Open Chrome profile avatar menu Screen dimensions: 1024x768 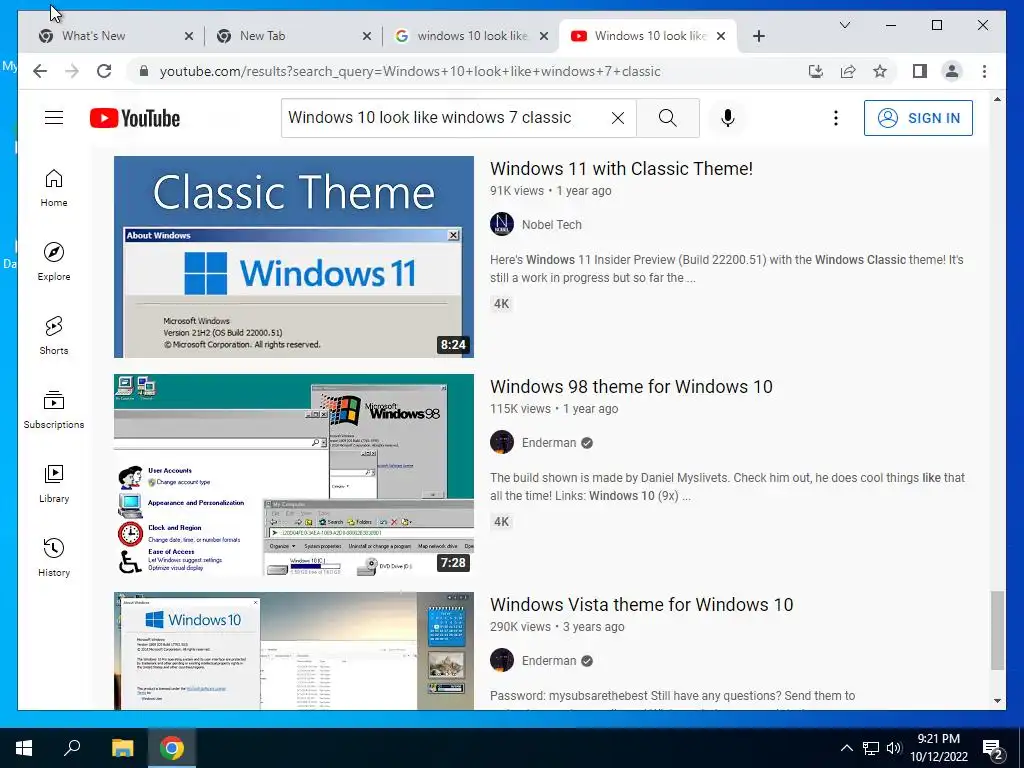[952, 71]
